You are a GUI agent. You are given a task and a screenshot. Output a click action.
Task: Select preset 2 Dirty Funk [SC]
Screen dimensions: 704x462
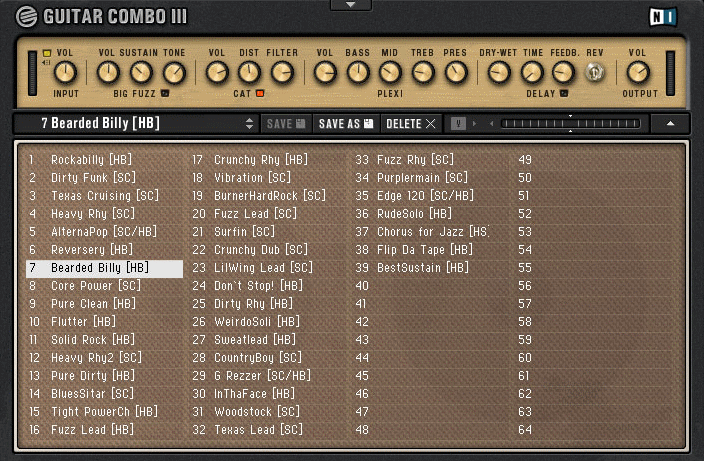click(x=104, y=177)
